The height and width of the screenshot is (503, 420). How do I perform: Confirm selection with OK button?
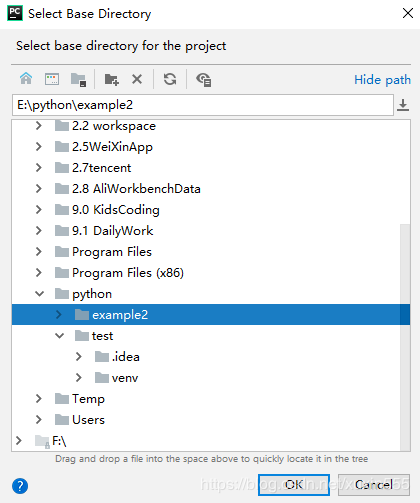294,485
